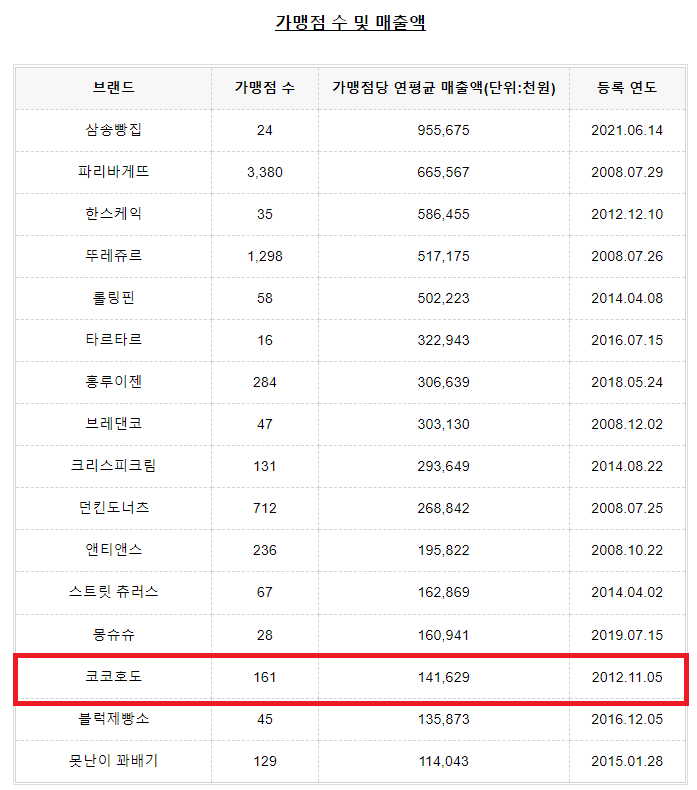
Task: Click the brand name 앤티앤스
Action: tap(114, 550)
